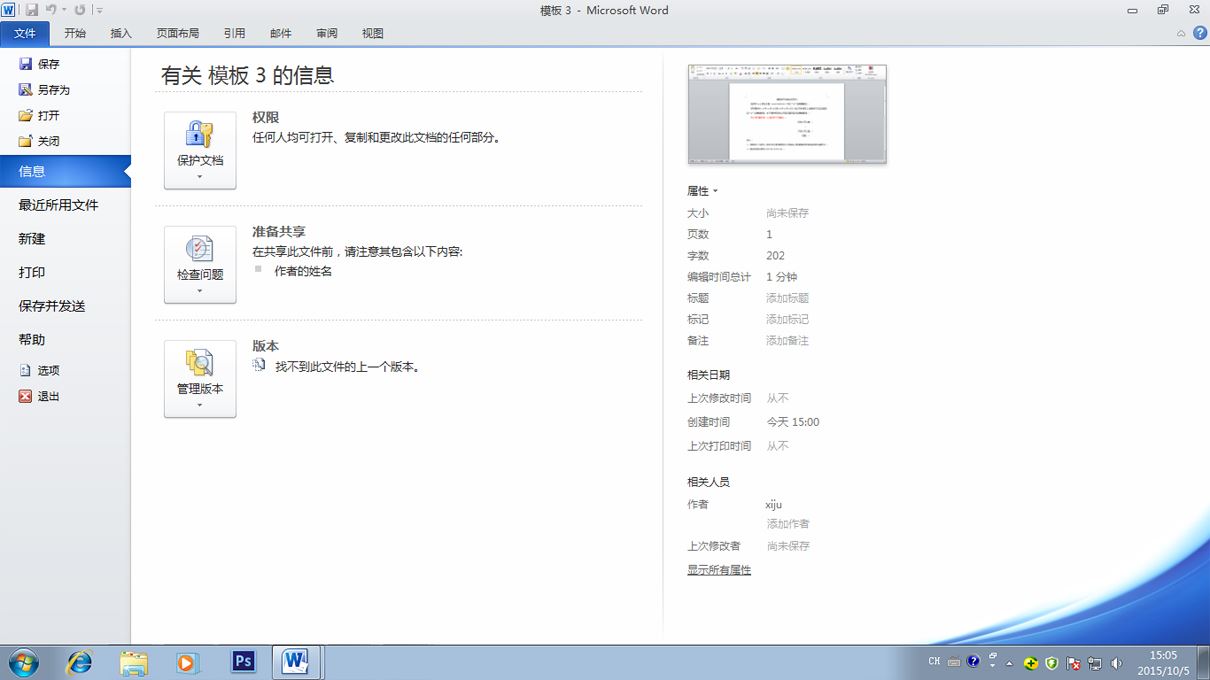Click the redo icon in quick access toolbar
The height and width of the screenshot is (680, 1210).
point(80,10)
